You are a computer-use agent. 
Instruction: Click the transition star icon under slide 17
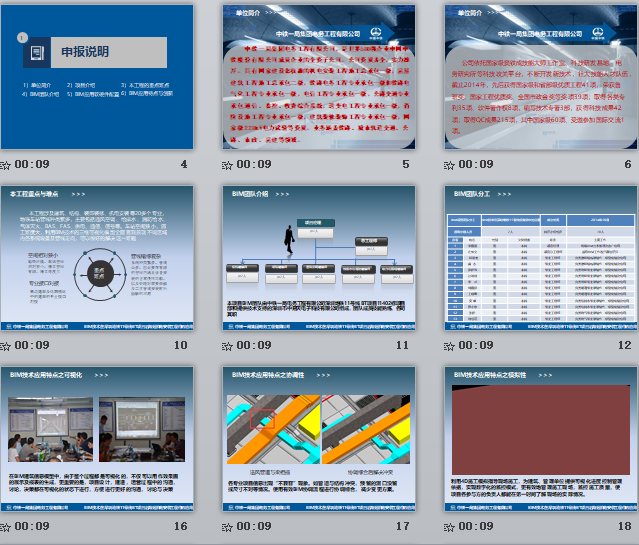tap(227, 526)
